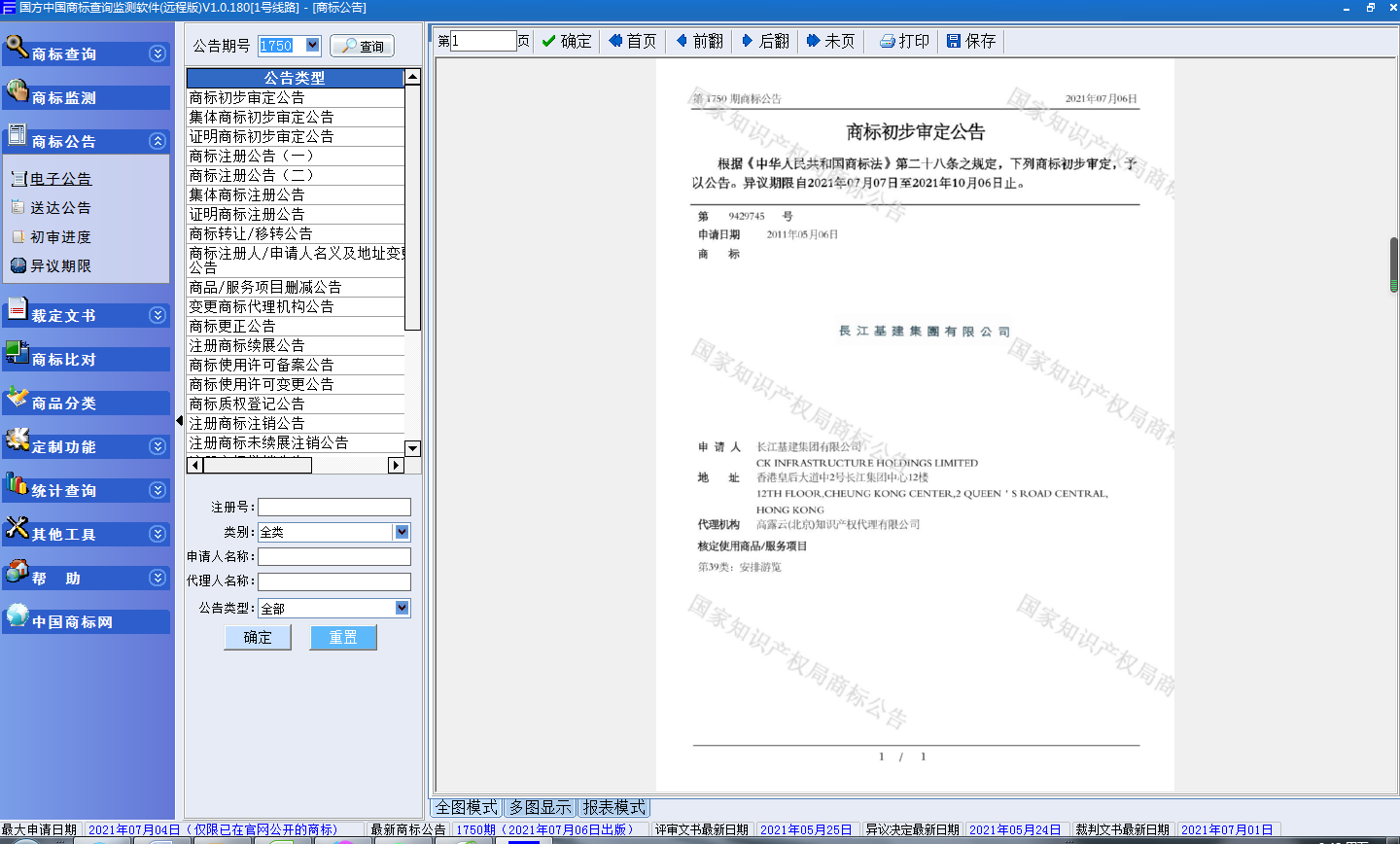Click the 打印 printer toolbar button
The image size is (1400, 844).
(904, 41)
